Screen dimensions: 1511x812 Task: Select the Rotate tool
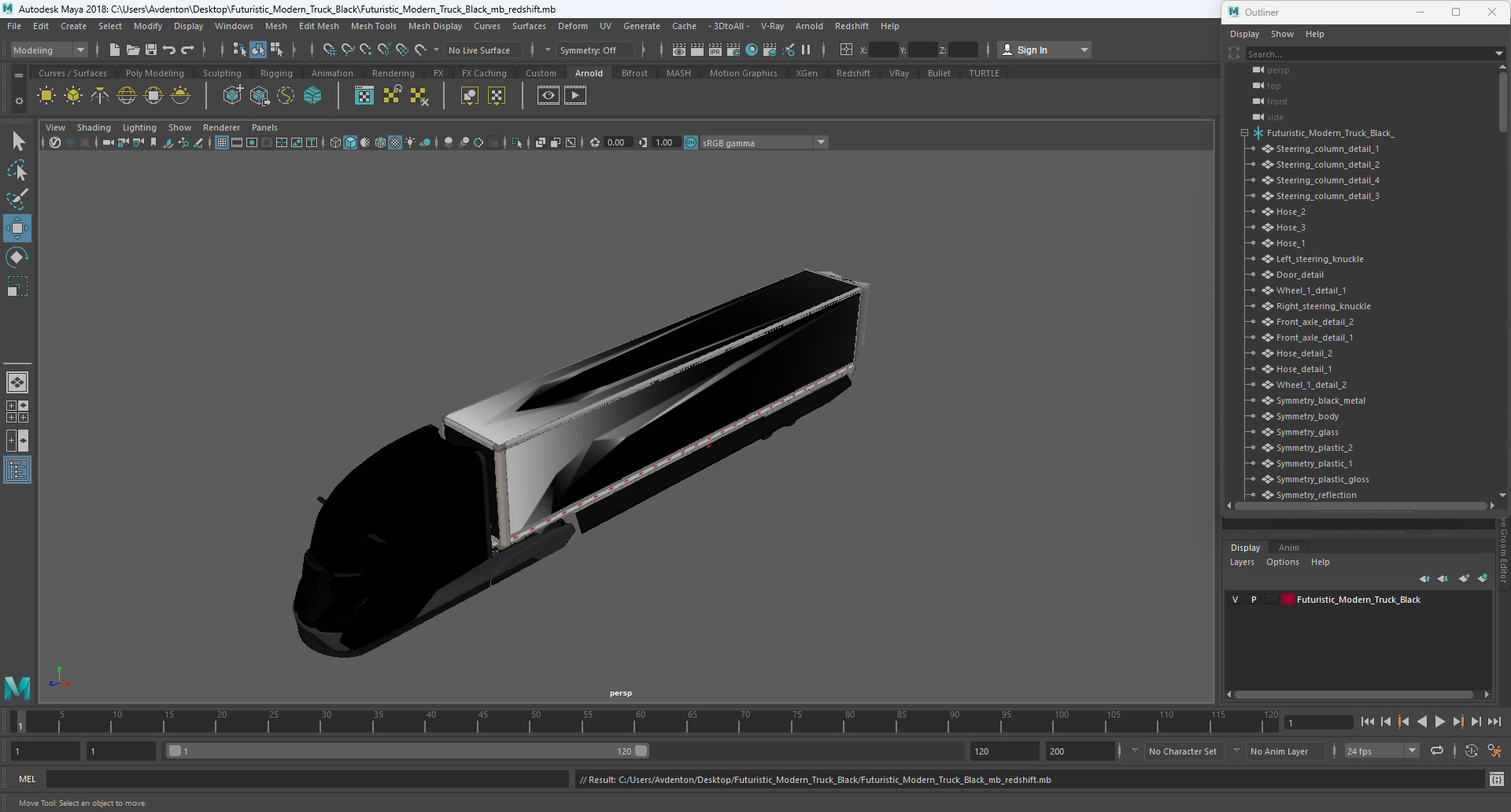pyautogui.click(x=17, y=257)
